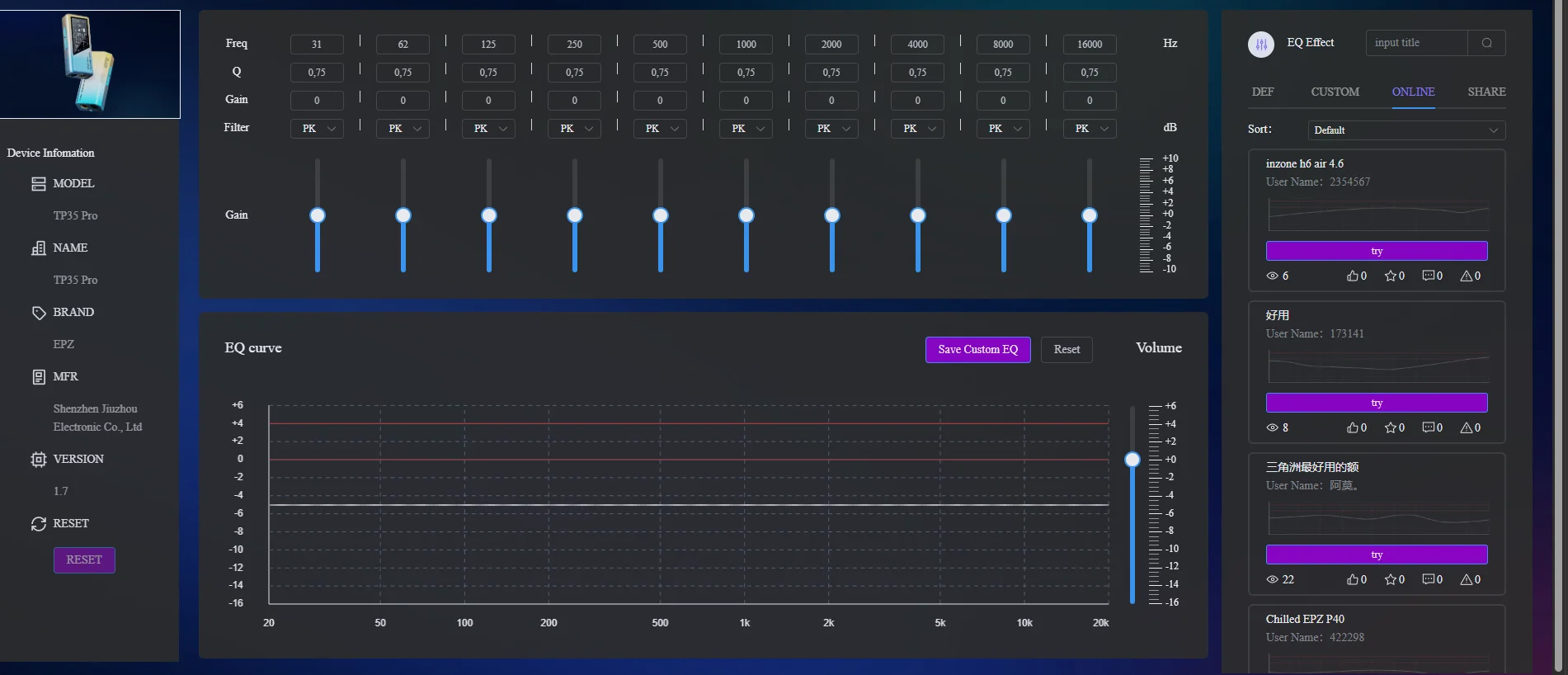Click the Volume slider handle
This screenshot has height=675, width=1568.
click(1132, 460)
